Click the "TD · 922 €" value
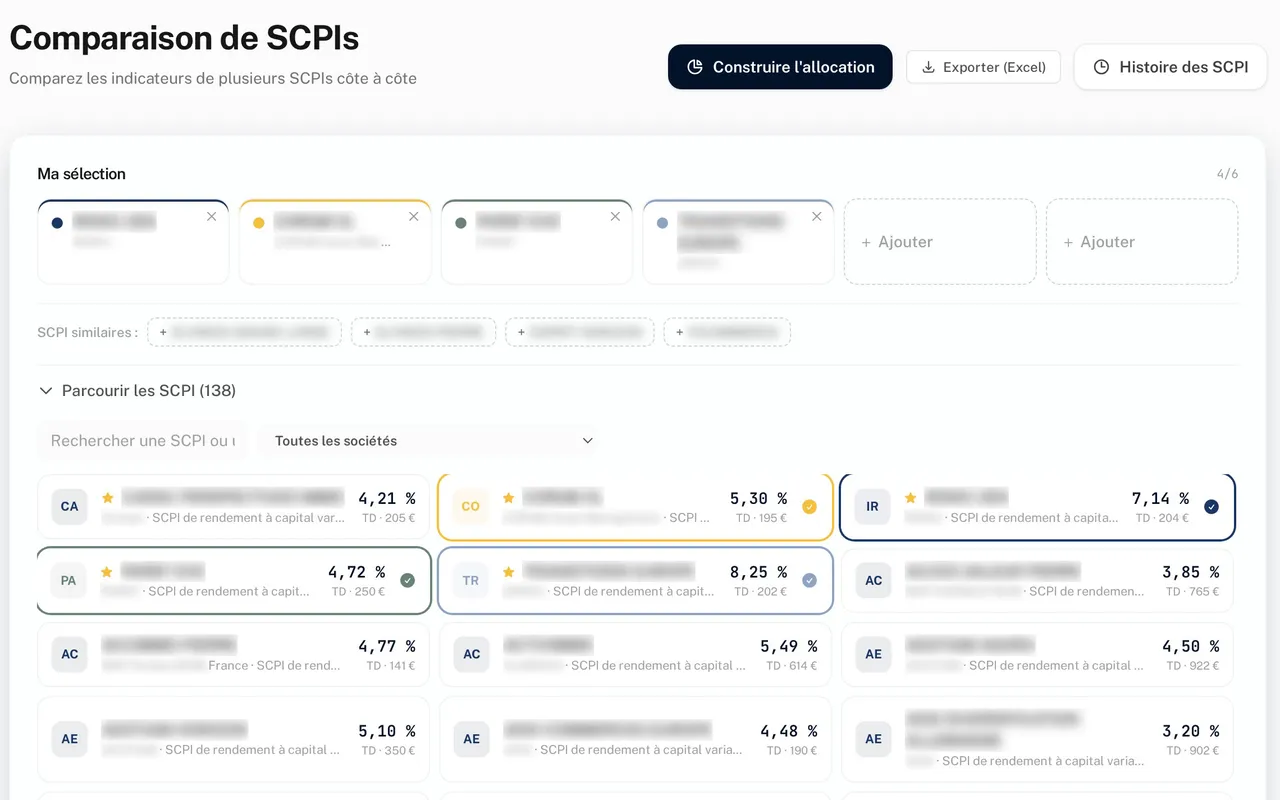 [x=1192, y=666]
